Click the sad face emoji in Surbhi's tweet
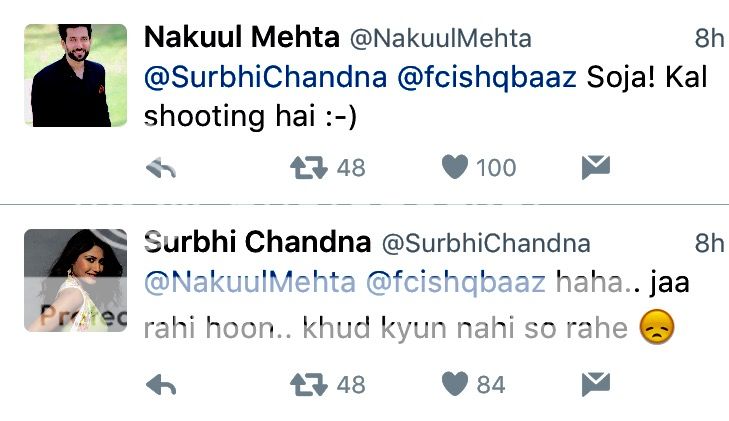729x421 pixels. [656, 327]
